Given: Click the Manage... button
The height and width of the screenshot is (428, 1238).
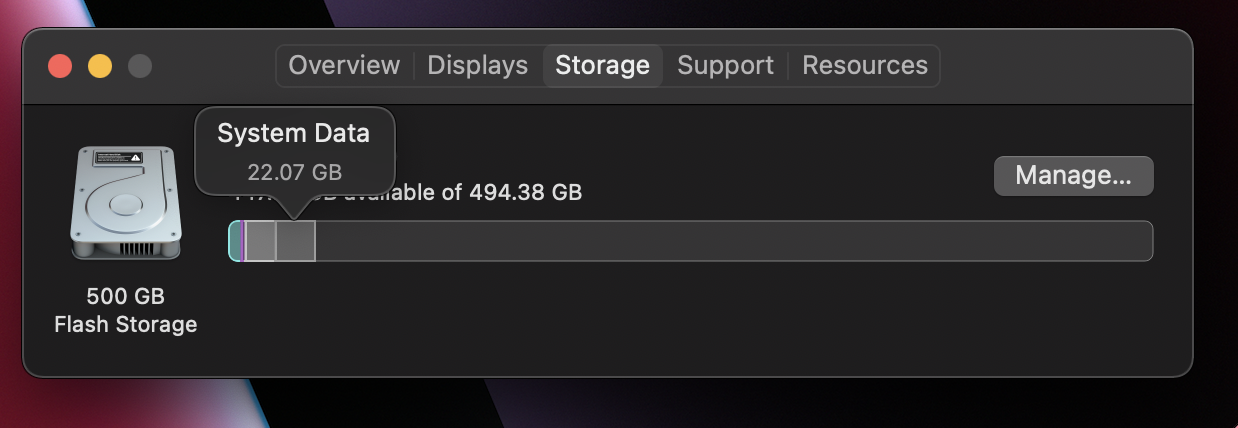Looking at the screenshot, I should 1073,176.
